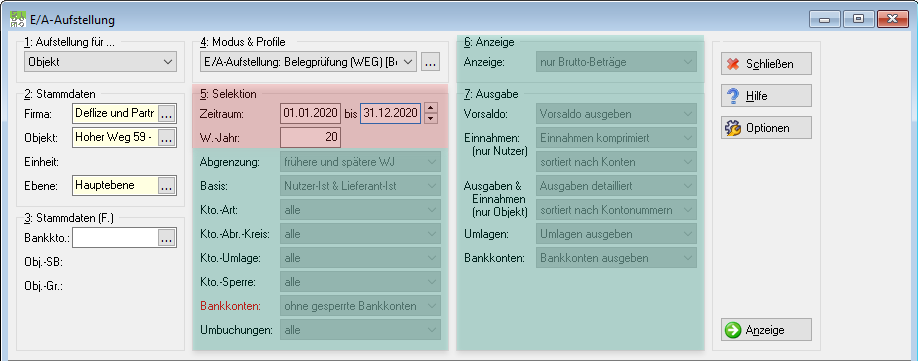The width and height of the screenshot is (918, 361).
Task: Click the W.-Jahr field showing 20
Action: coord(310,137)
